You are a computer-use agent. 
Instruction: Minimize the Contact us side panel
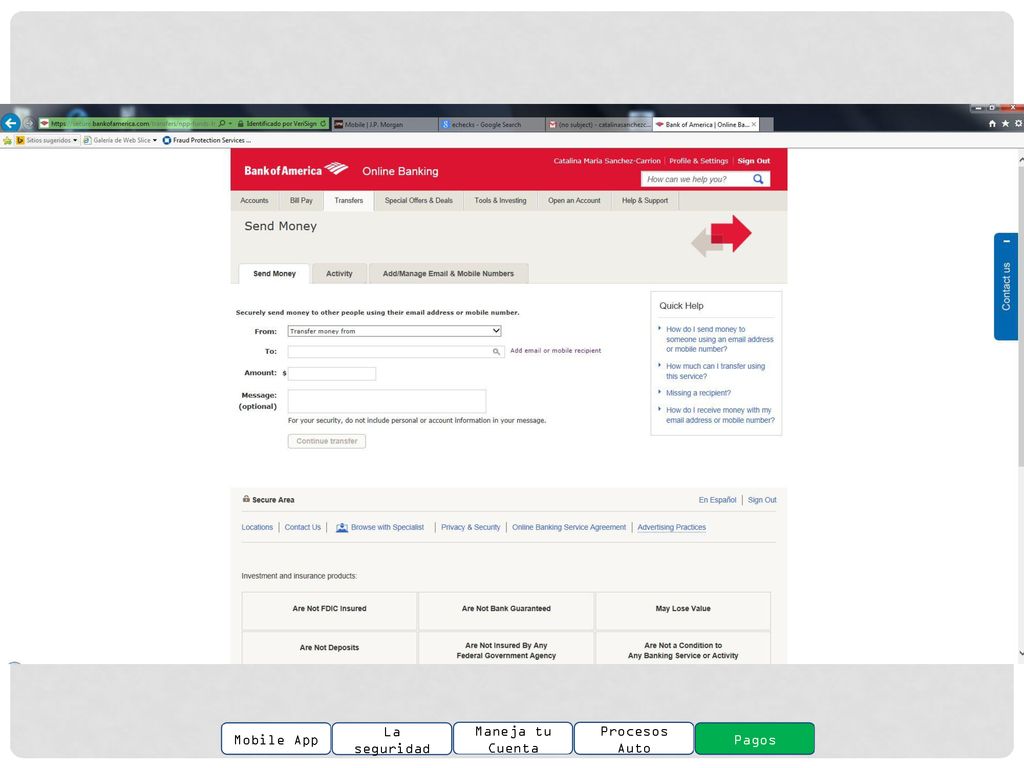click(1006, 242)
